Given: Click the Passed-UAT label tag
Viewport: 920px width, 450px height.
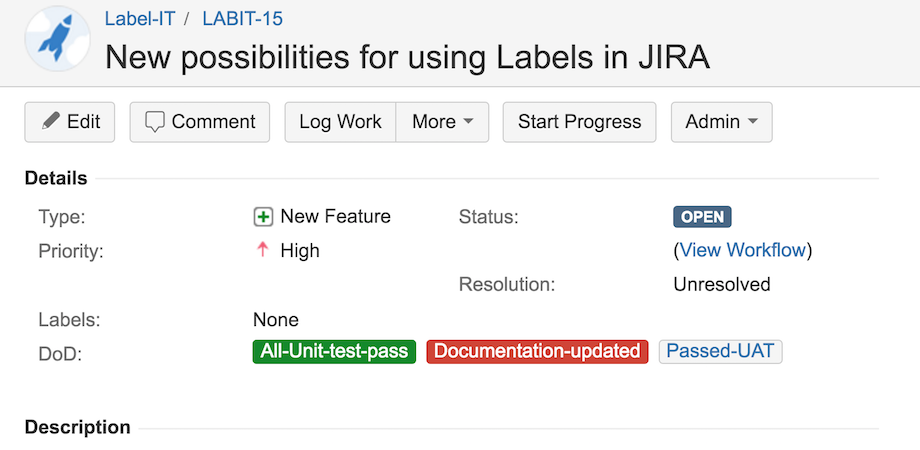Looking at the screenshot, I should click(720, 352).
